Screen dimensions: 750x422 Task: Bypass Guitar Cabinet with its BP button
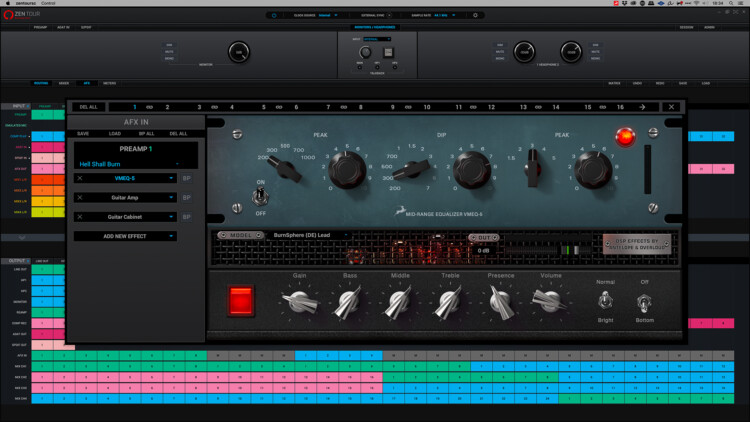coord(187,217)
